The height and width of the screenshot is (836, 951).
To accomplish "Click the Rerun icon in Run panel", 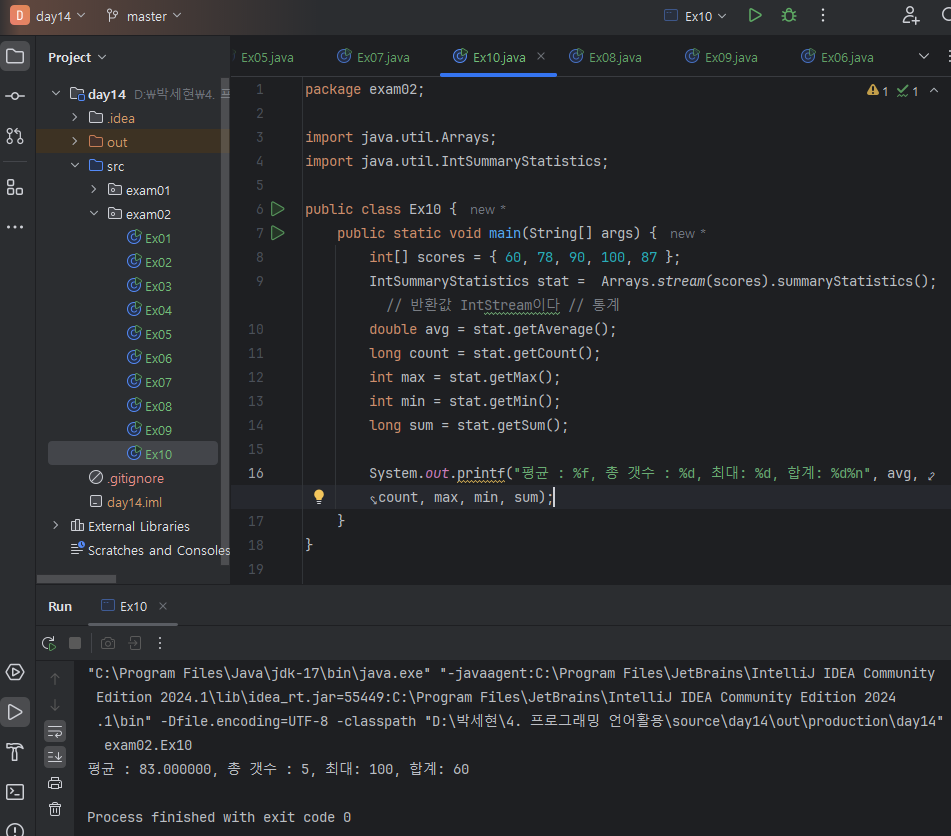I will tap(48, 643).
